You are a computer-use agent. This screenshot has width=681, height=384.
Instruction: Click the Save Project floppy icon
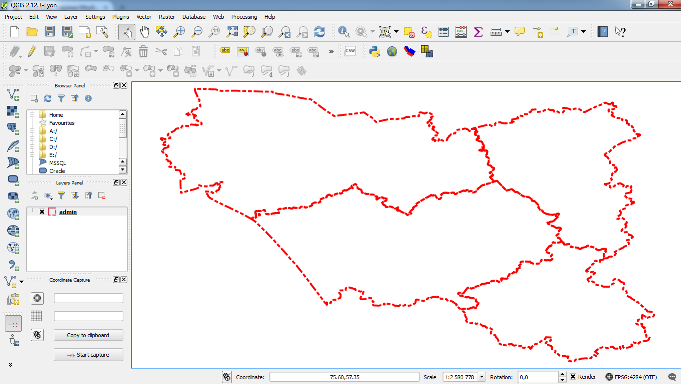click(x=50, y=32)
